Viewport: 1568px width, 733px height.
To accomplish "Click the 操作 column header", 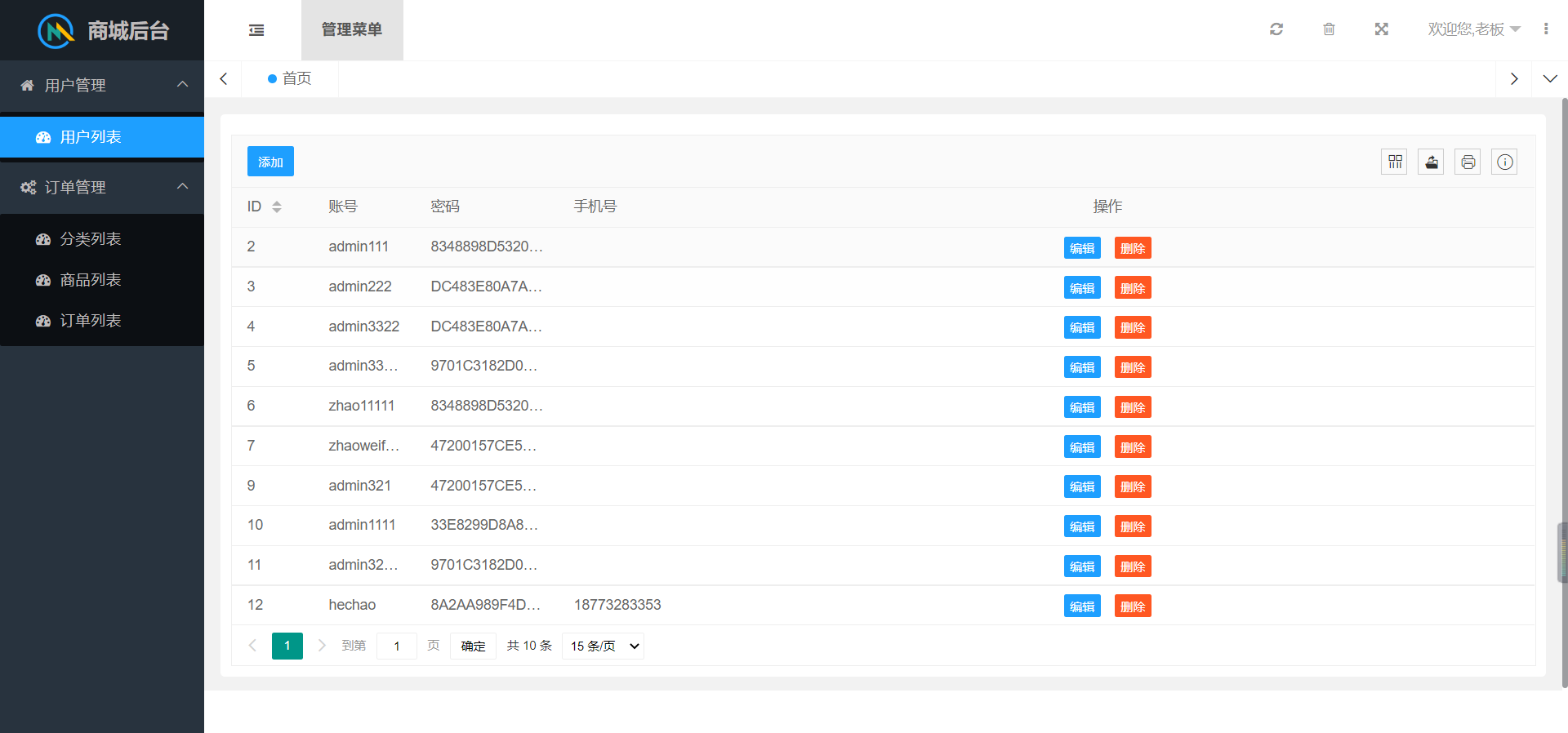I will (1107, 207).
